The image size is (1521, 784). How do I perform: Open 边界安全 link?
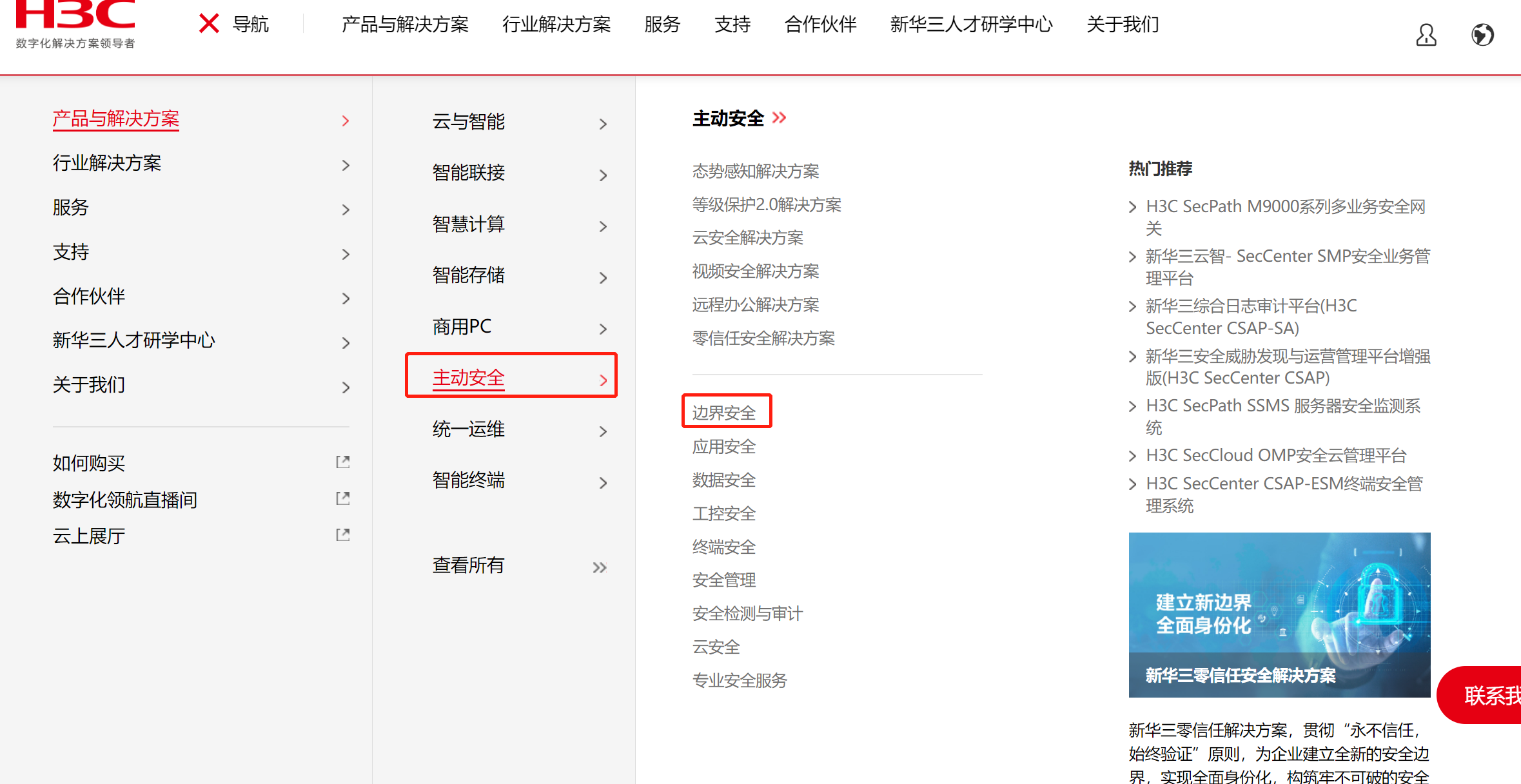coord(724,413)
